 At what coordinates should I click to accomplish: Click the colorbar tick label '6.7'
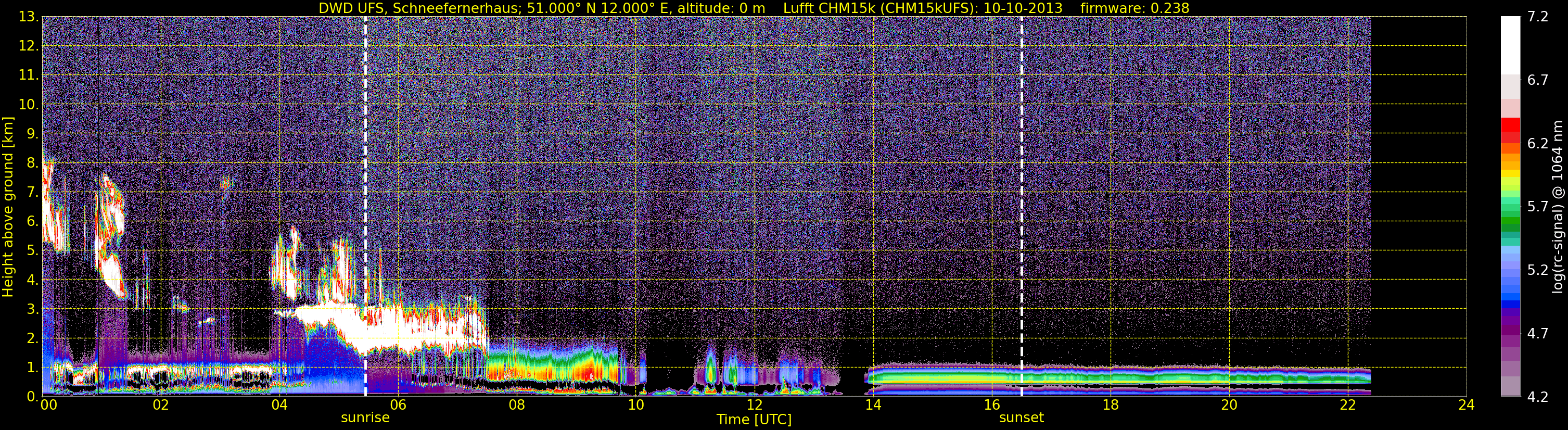coord(1538,80)
